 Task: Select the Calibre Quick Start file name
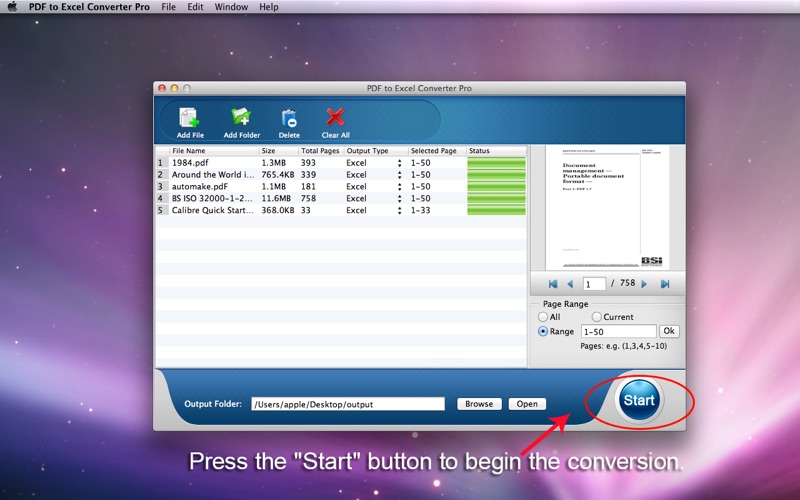[212, 210]
